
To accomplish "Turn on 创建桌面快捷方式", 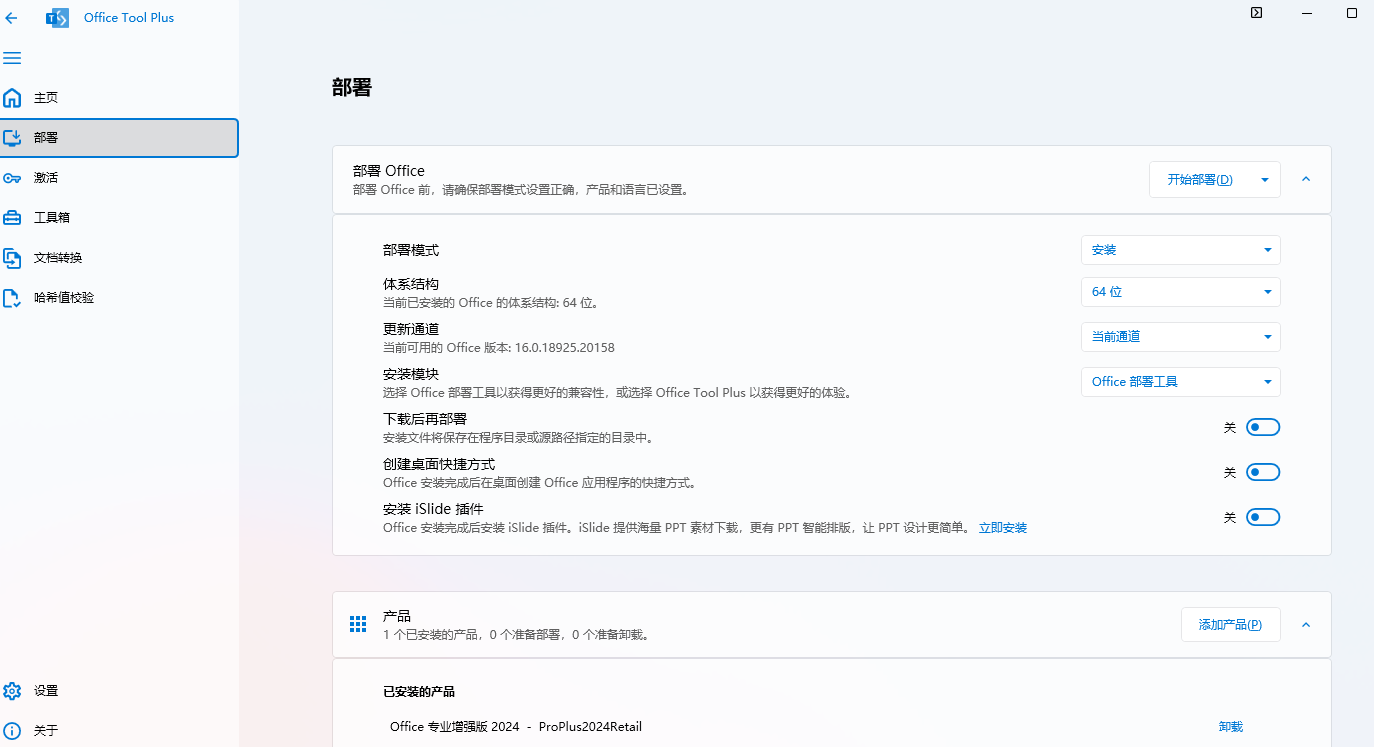I will coord(1262,471).
